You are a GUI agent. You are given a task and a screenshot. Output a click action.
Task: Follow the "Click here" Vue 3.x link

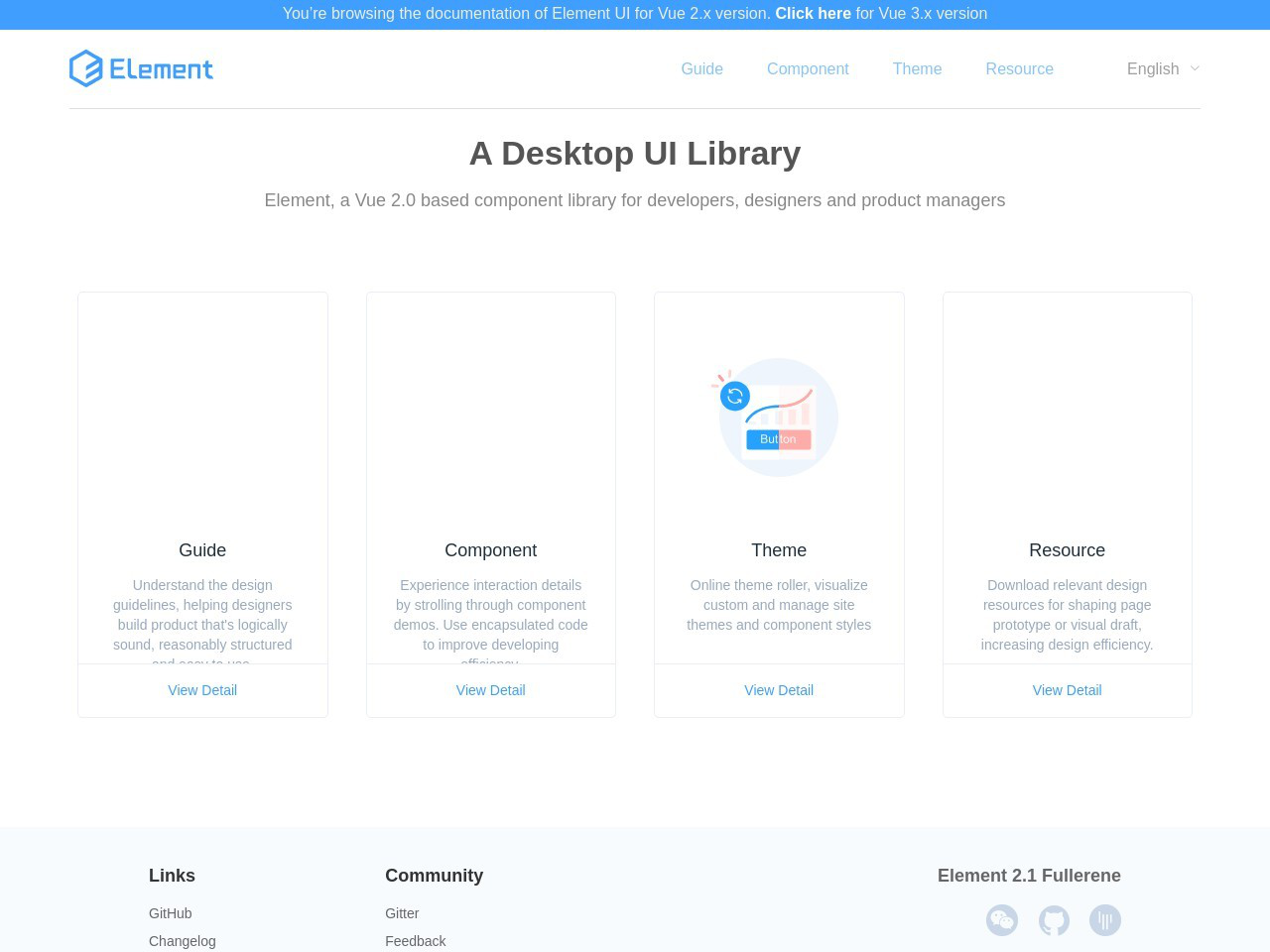pos(813,14)
